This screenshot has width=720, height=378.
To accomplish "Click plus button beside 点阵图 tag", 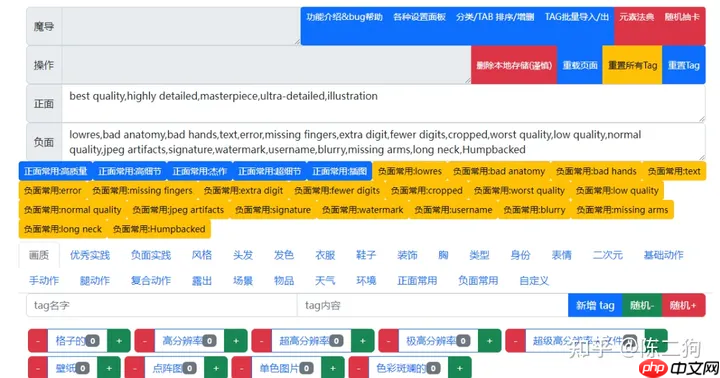I will [x=216, y=368].
